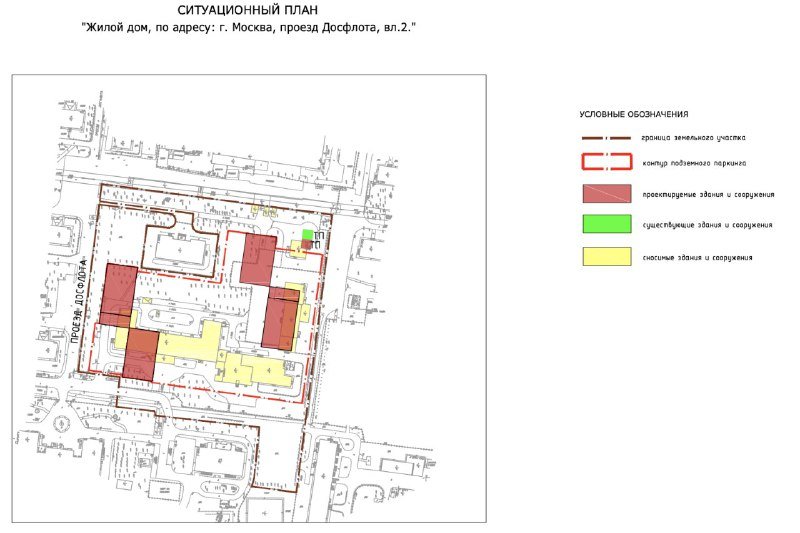Select the tall red building on the east side
The image size is (800, 533).
[x=280, y=318]
